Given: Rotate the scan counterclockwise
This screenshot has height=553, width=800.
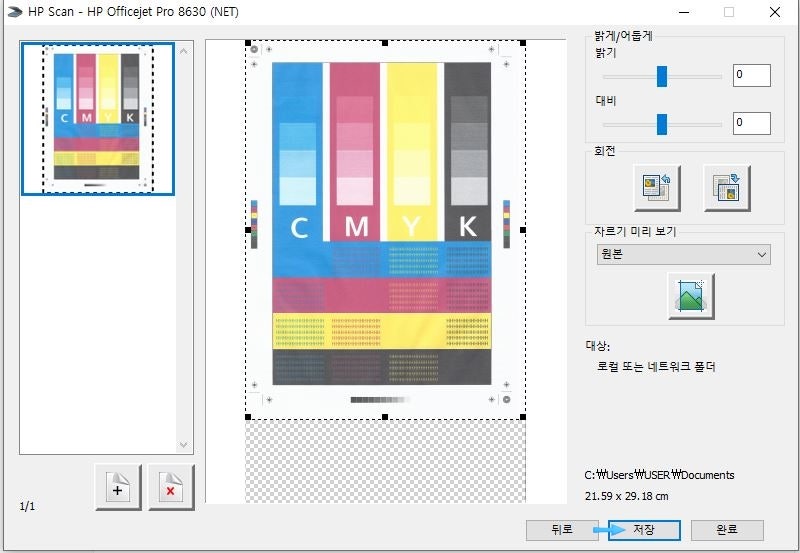Looking at the screenshot, I should pos(657,188).
